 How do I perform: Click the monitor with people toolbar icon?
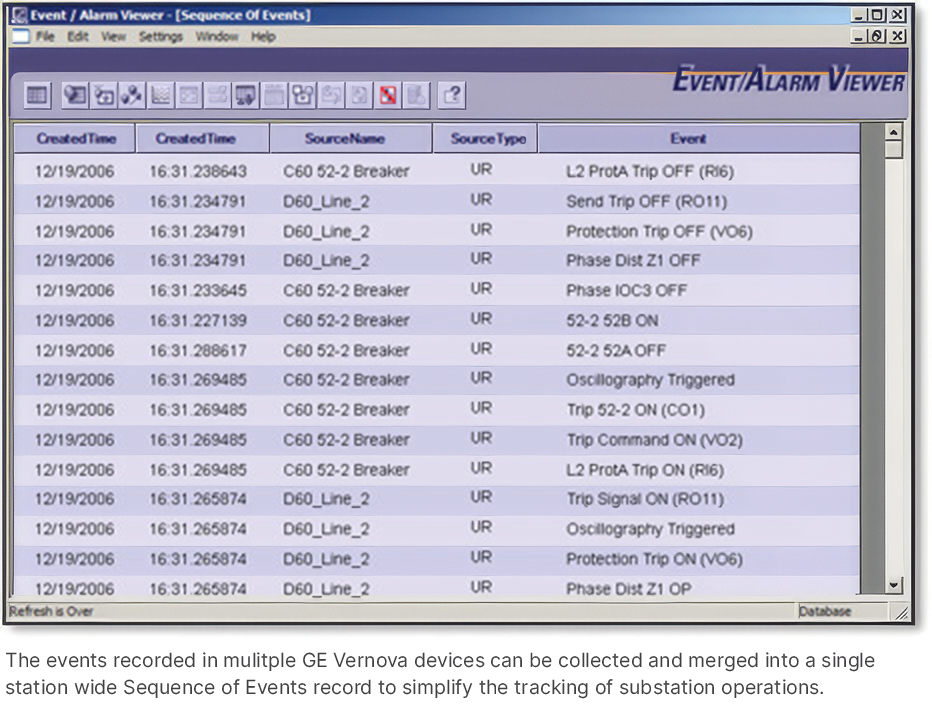point(245,95)
